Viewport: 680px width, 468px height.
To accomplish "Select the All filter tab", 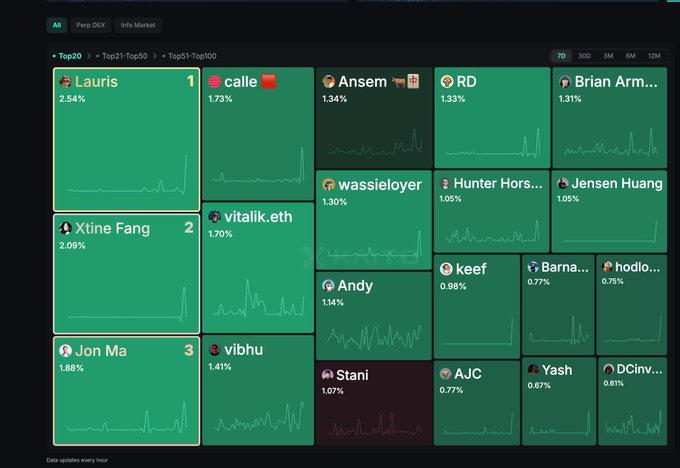I will [57, 25].
